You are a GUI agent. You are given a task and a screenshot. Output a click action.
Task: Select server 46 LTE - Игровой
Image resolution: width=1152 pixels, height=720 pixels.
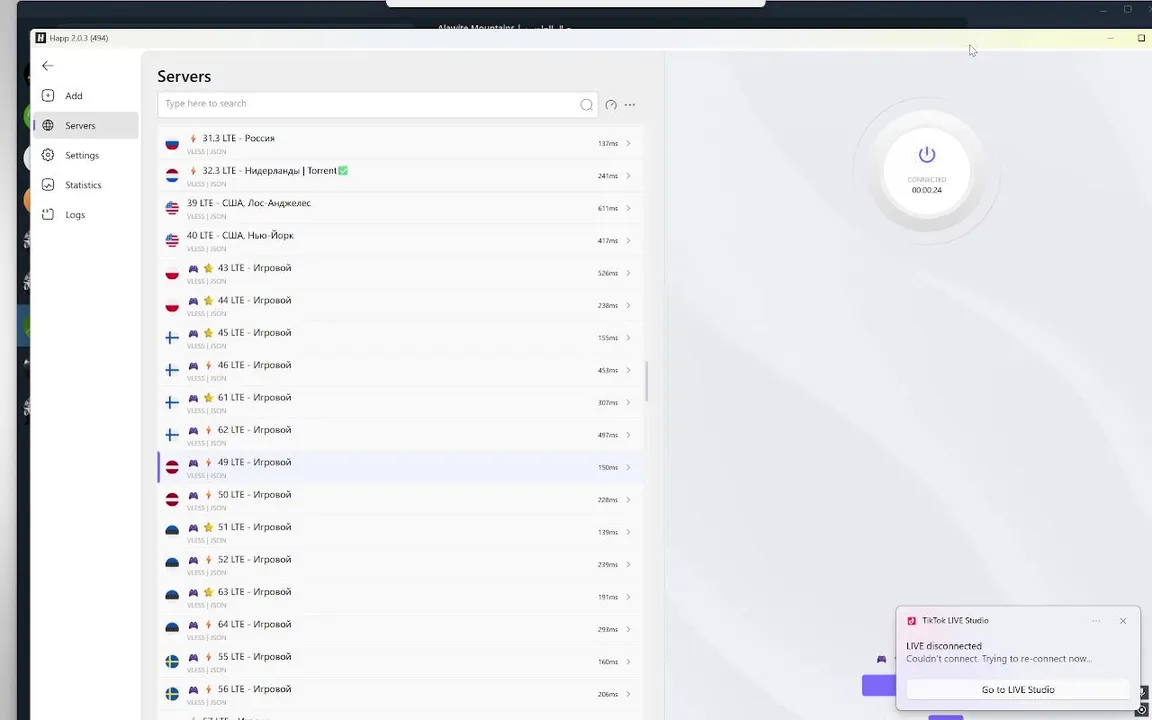pos(400,370)
